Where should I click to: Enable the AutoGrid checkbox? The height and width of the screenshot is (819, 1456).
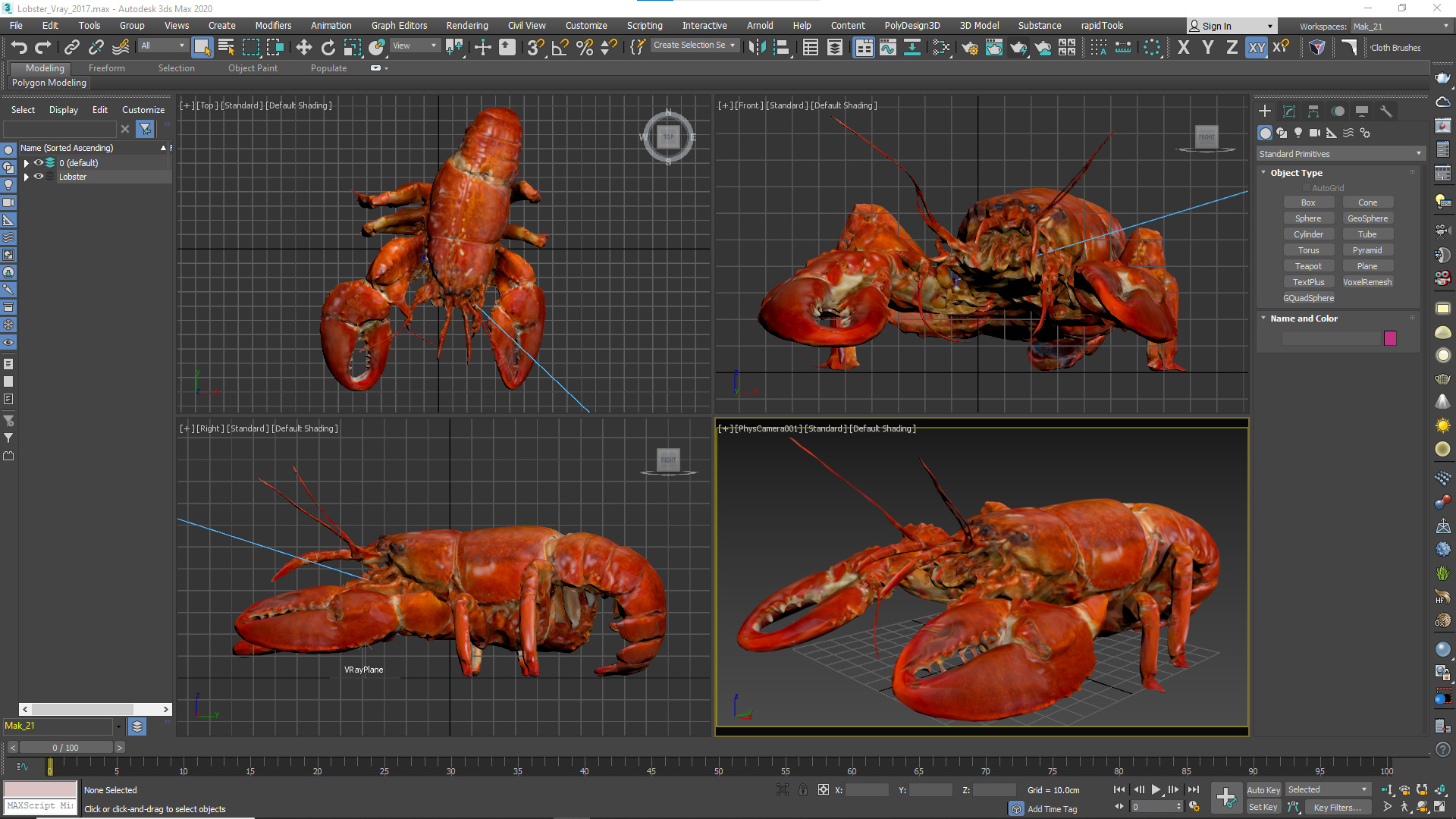[x=1307, y=188]
